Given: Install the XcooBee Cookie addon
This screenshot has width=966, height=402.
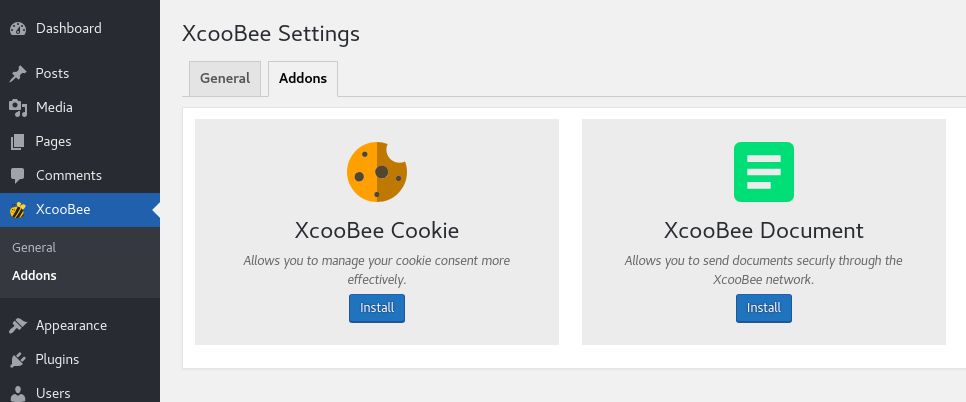Looking at the screenshot, I should (377, 308).
